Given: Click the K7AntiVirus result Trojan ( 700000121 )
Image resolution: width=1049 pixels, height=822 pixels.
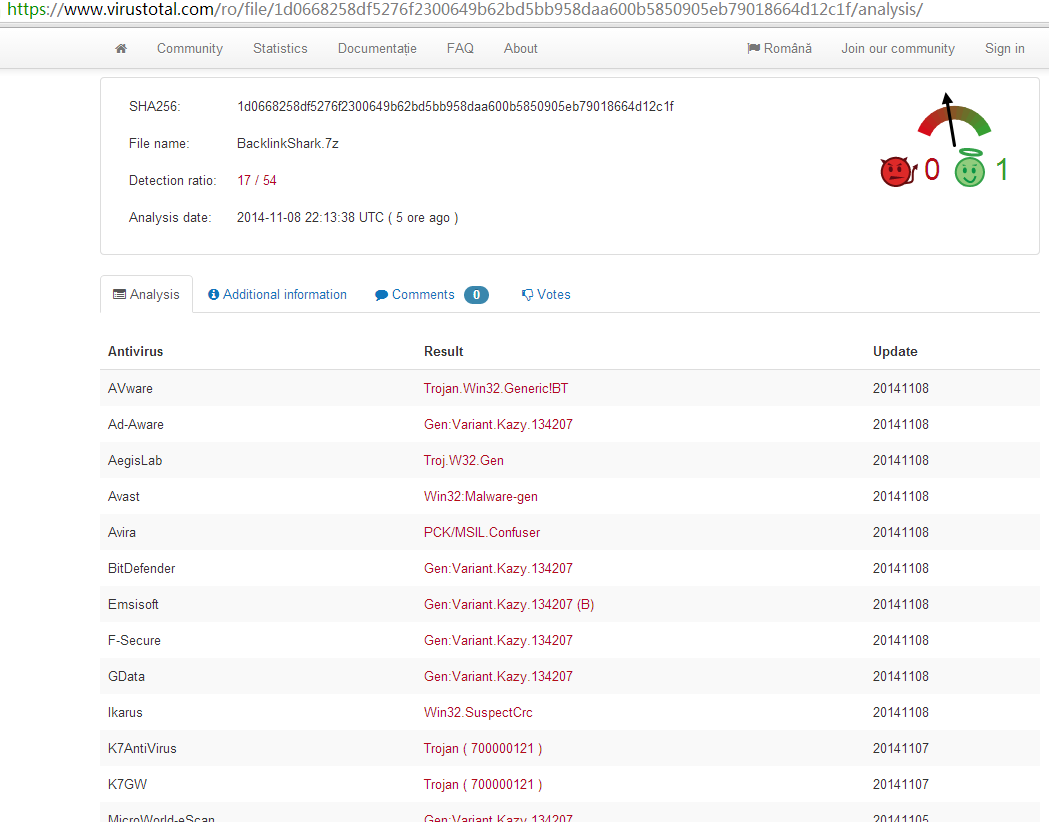Looking at the screenshot, I should (x=482, y=748).
